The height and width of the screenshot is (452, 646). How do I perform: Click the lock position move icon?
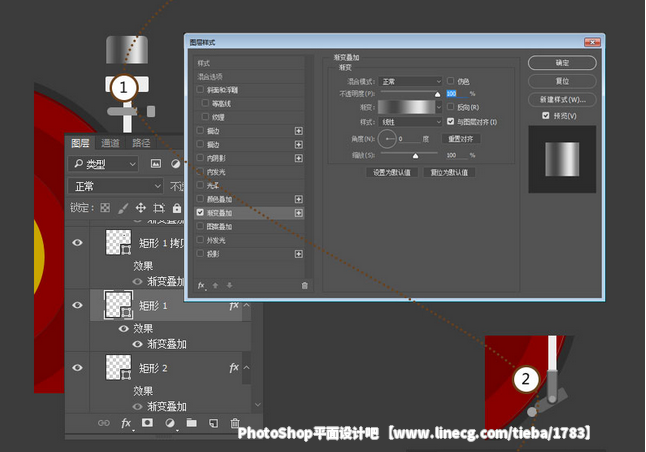[x=141, y=208]
